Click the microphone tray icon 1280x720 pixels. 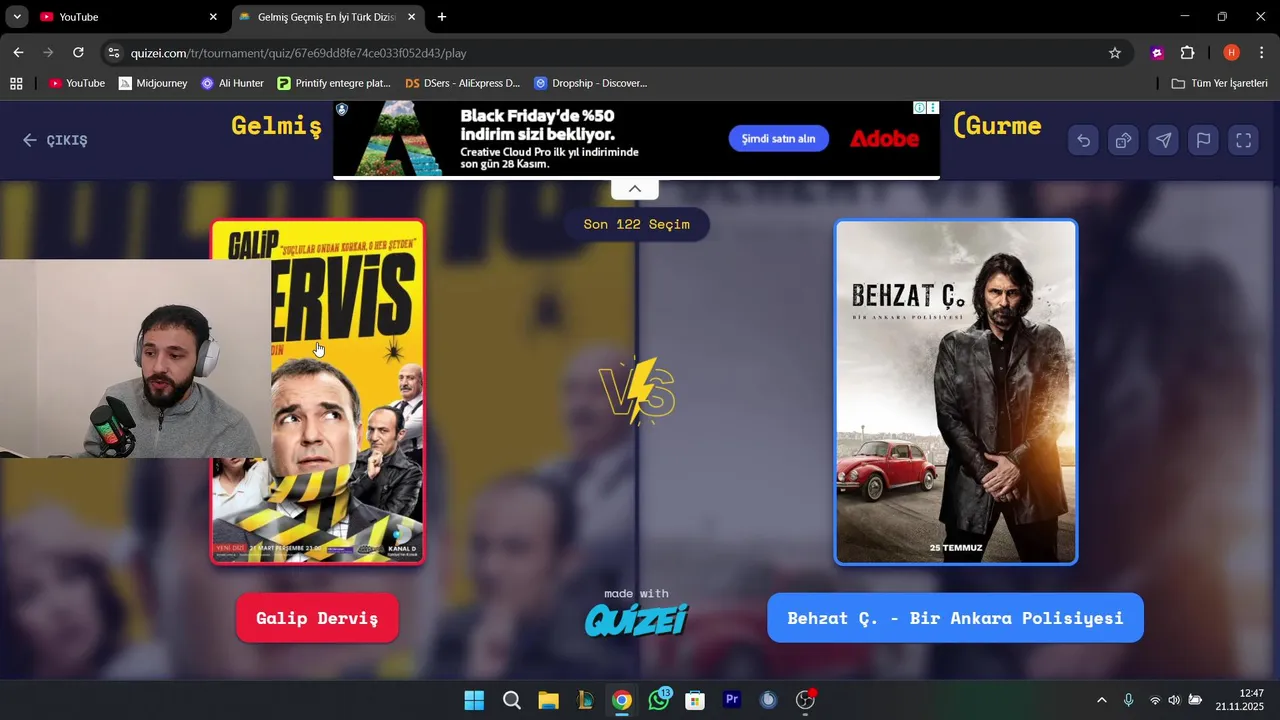(x=1128, y=700)
